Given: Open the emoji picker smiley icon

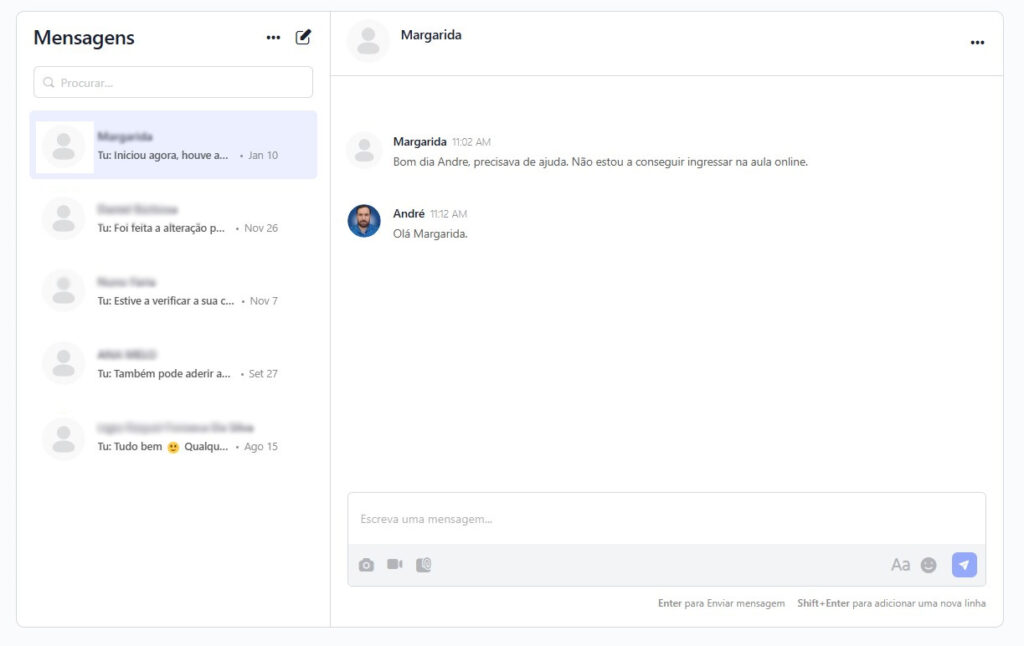Looking at the screenshot, I should (929, 565).
